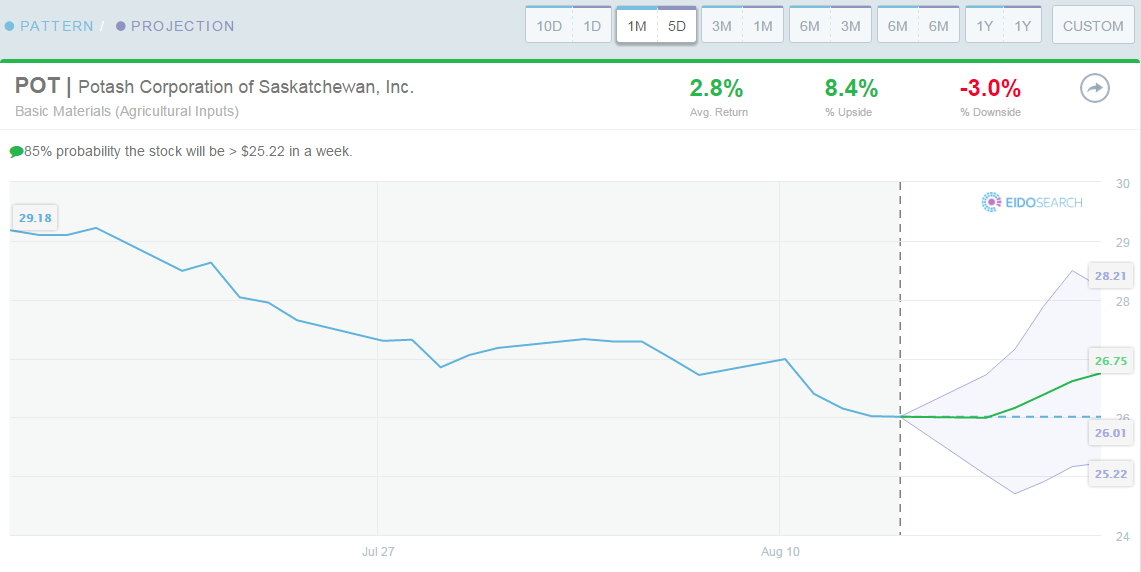Click the % Downside caption

point(990,112)
